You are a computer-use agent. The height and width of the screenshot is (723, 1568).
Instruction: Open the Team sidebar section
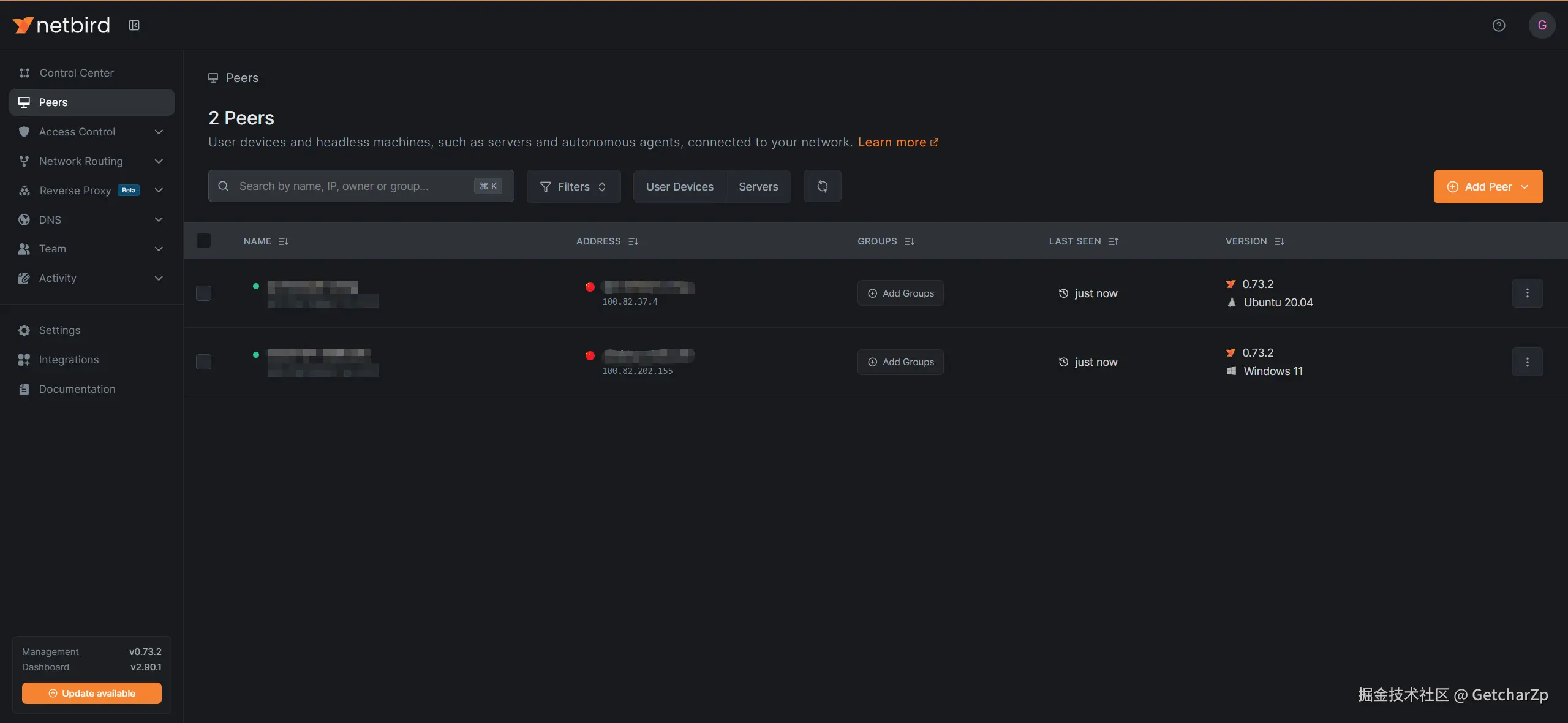(92, 249)
